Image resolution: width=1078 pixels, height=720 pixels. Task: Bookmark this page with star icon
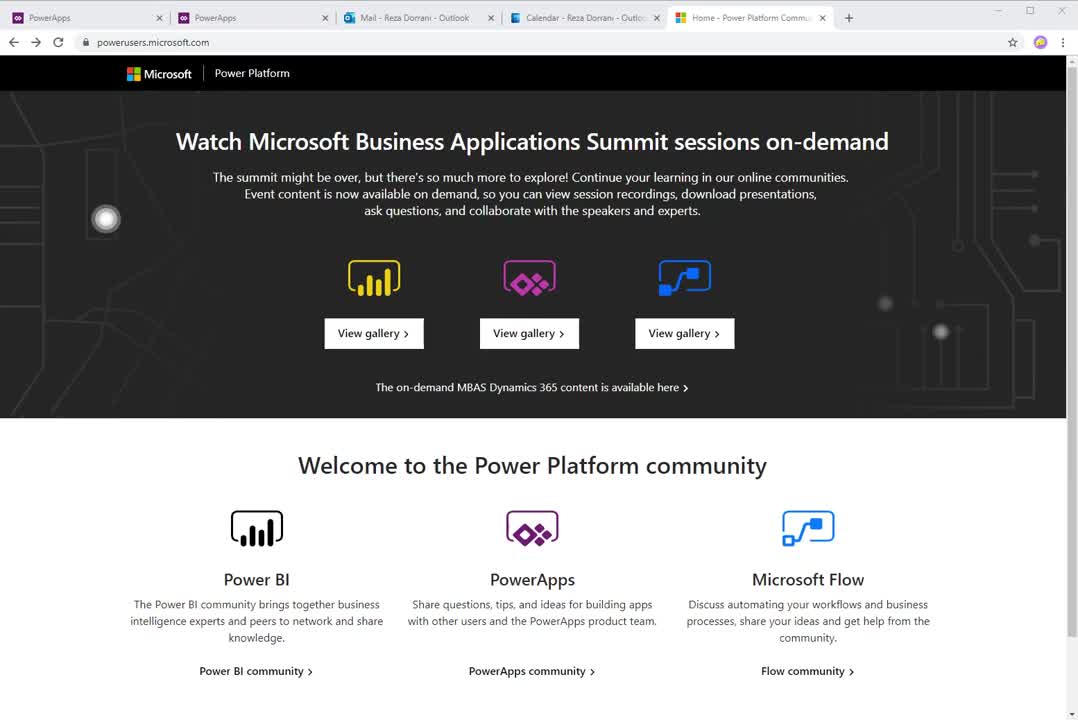coord(1013,43)
